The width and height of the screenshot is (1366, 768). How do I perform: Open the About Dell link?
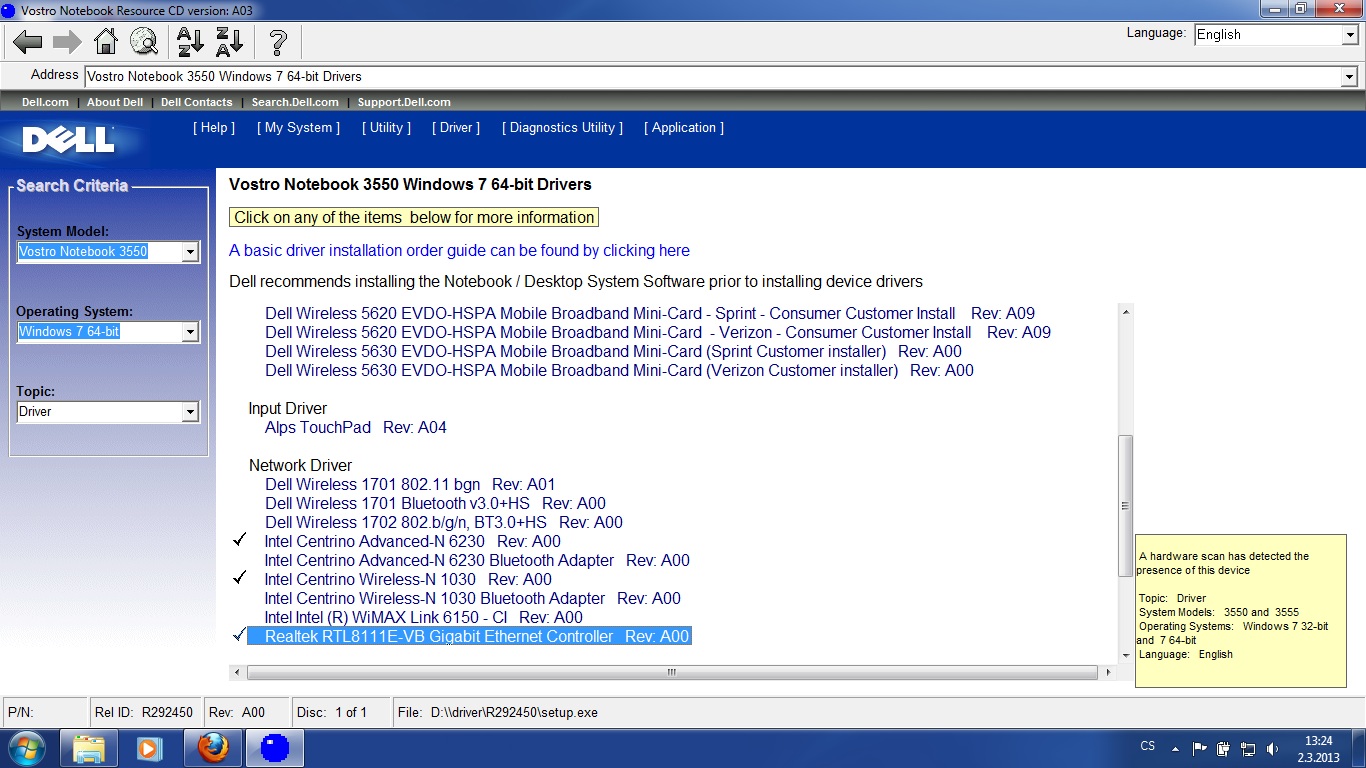[115, 102]
